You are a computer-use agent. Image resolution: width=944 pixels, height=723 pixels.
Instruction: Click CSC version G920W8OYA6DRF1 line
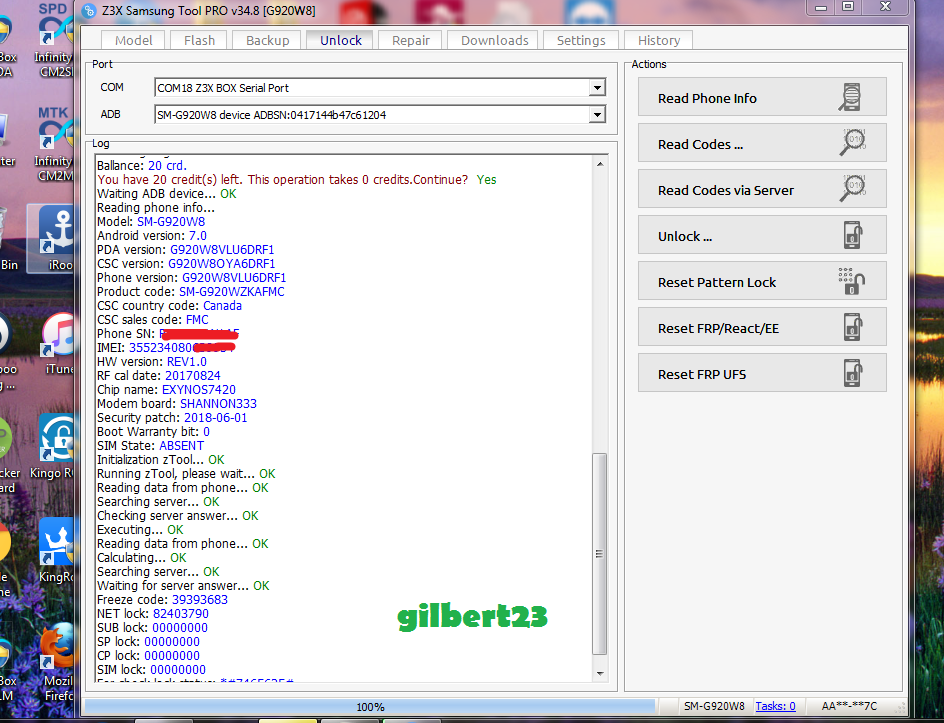coord(186,264)
